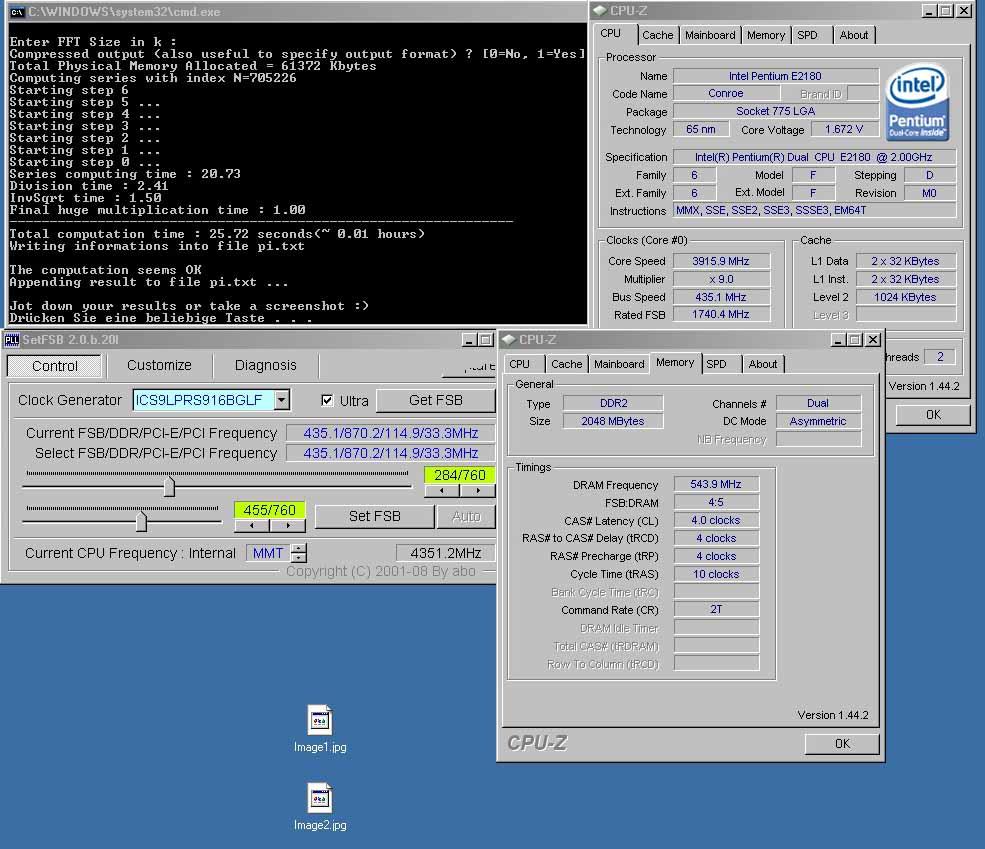
Task: Open SPD tab in back CPU-Z window
Action: [807, 35]
